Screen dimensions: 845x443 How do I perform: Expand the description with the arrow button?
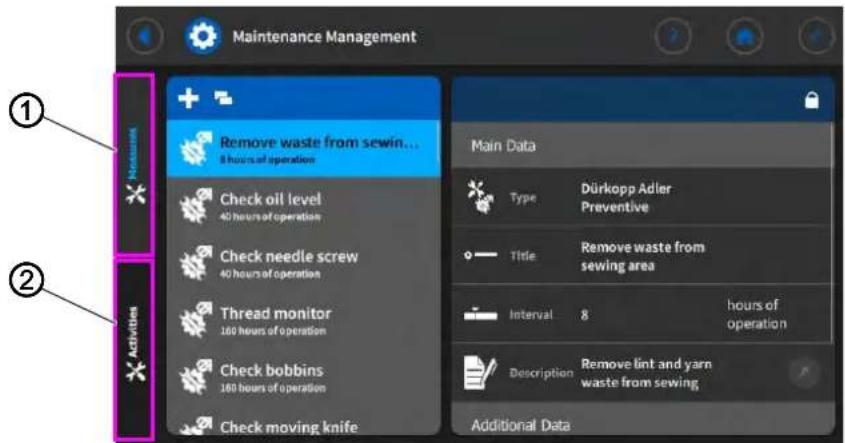click(805, 372)
